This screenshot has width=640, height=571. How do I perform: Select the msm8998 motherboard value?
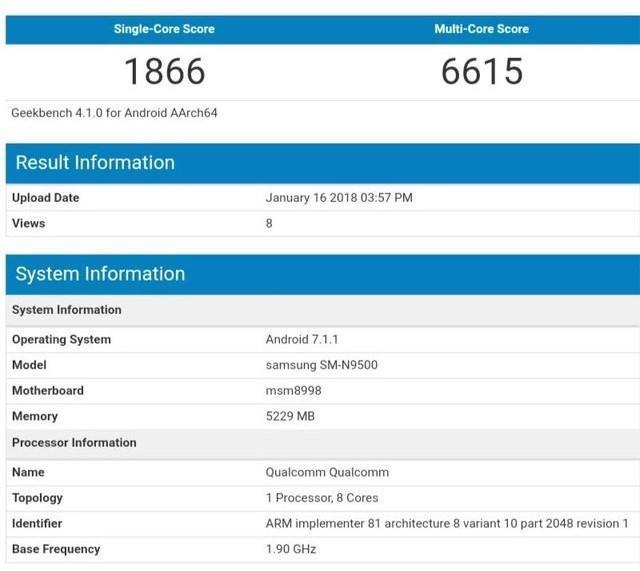[294, 391]
